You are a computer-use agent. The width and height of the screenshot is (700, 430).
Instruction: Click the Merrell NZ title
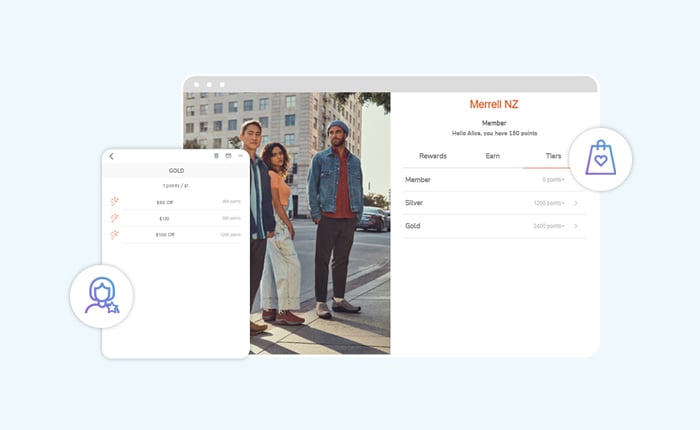click(494, 104)
